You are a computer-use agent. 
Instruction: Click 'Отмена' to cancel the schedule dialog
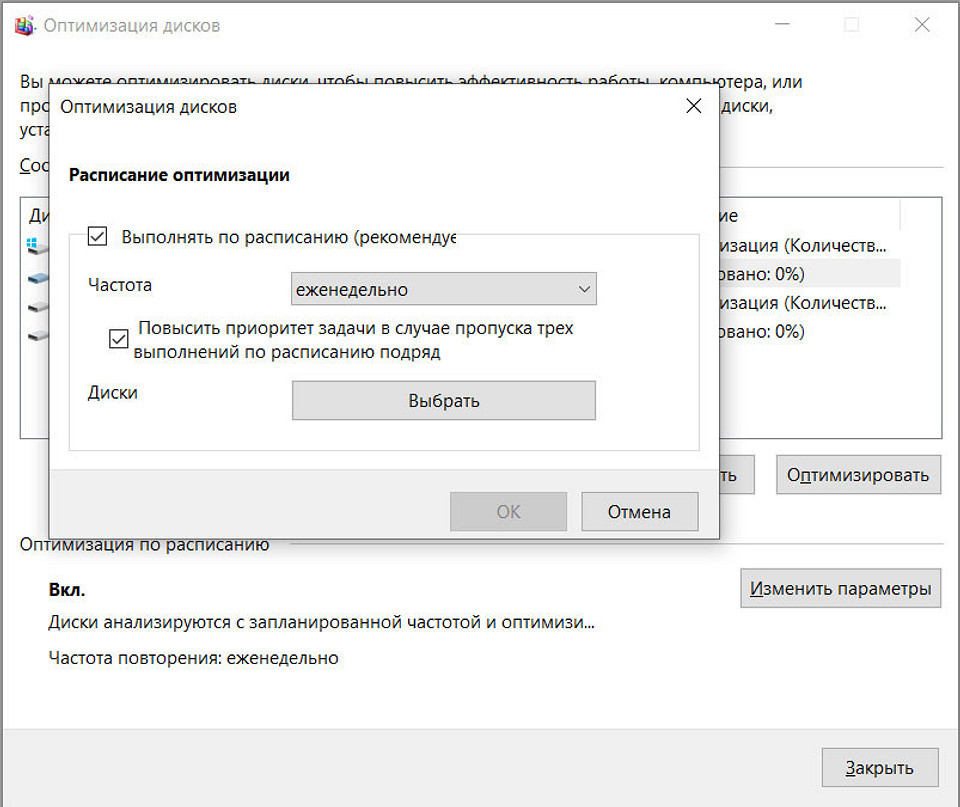point(639,512)
